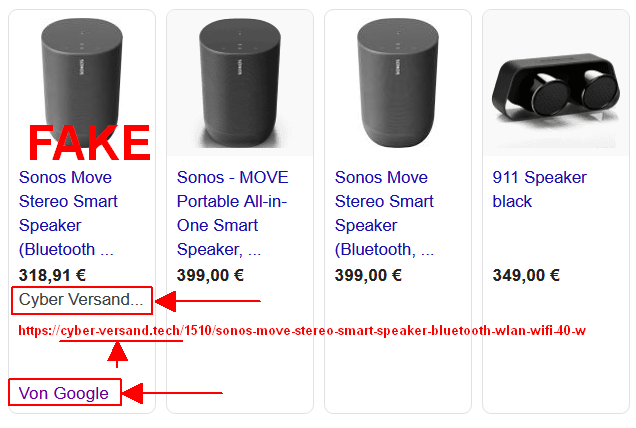Click the second Sonos Move product image
The image size is (636, 428).
click(x=240, y=83)
